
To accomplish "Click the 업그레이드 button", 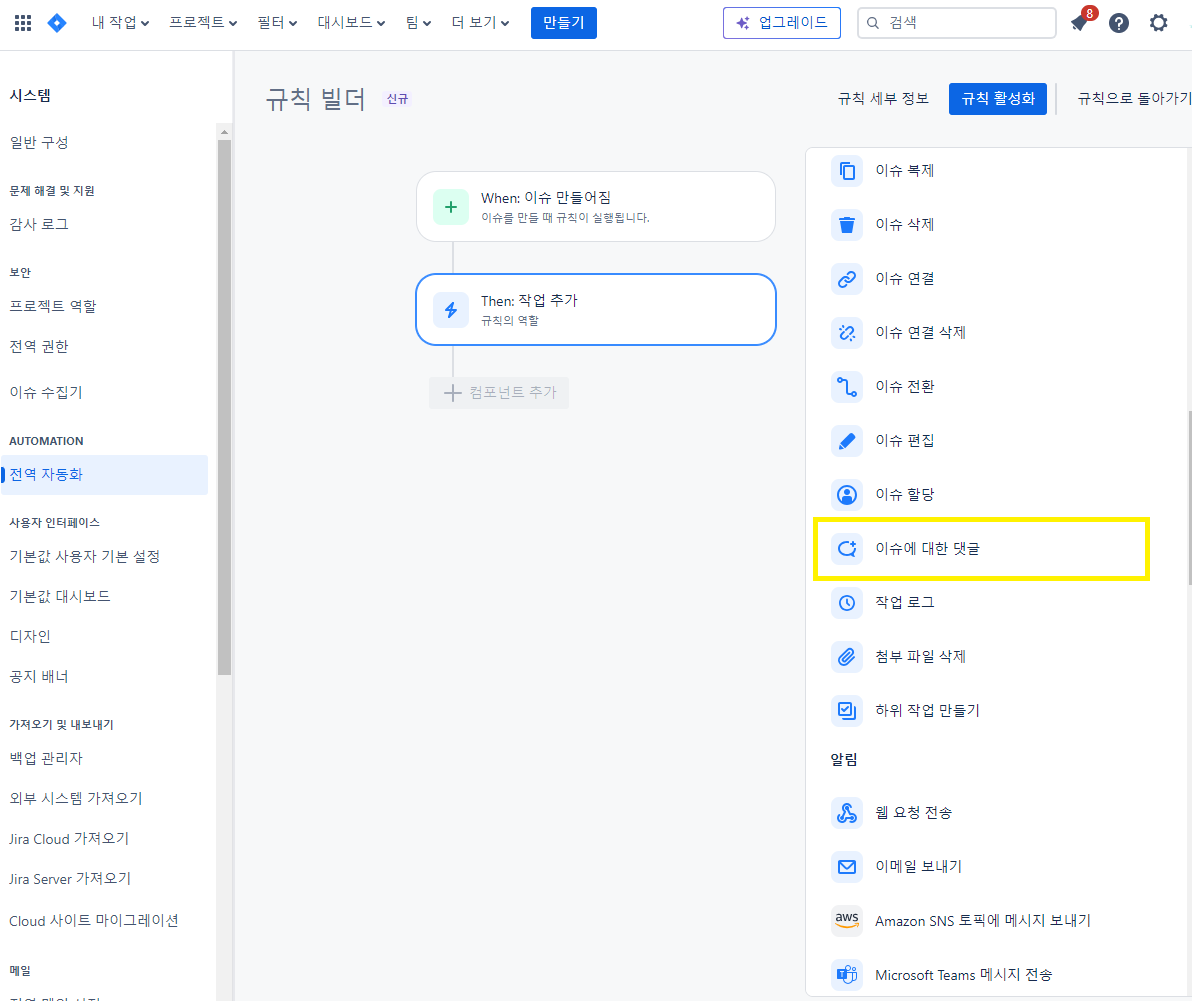I will coord(782,23).
